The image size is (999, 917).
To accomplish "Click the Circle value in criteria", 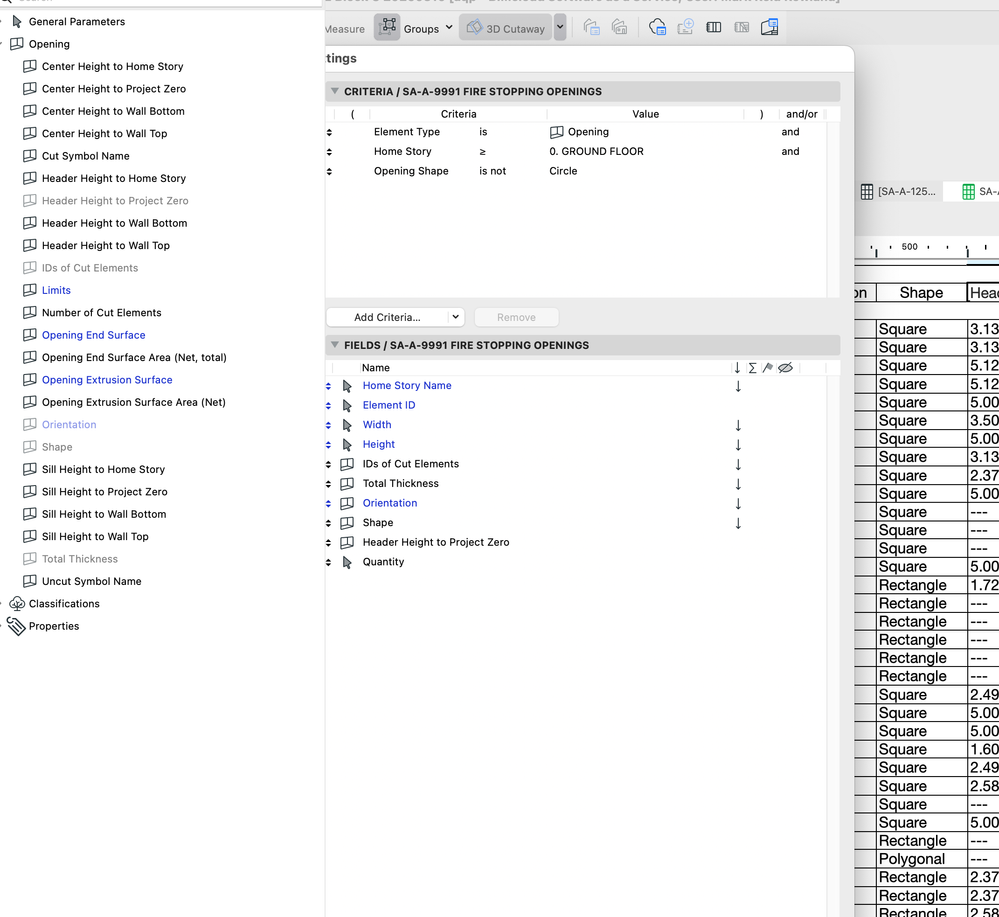I will coord(563,171).
